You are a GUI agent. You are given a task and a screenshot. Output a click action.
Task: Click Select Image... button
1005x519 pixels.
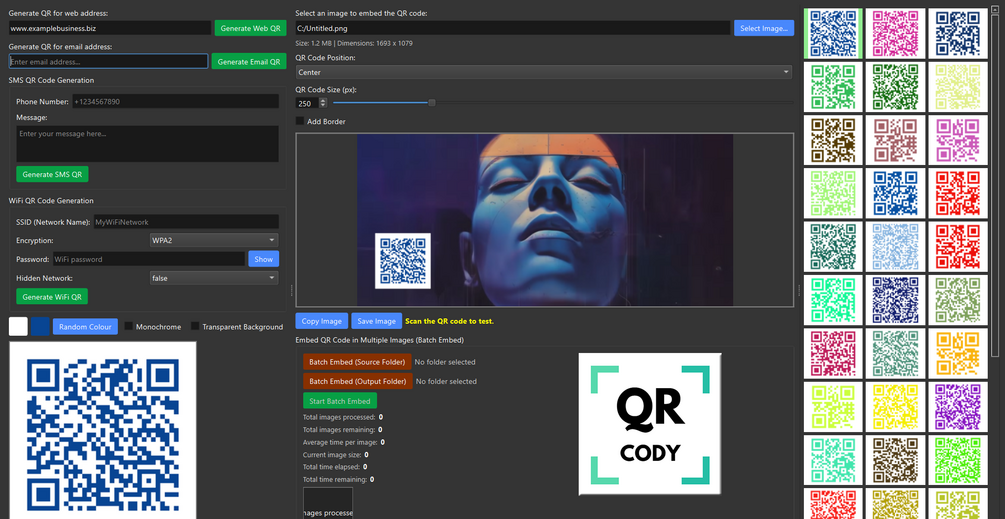[x=764, y=28]
